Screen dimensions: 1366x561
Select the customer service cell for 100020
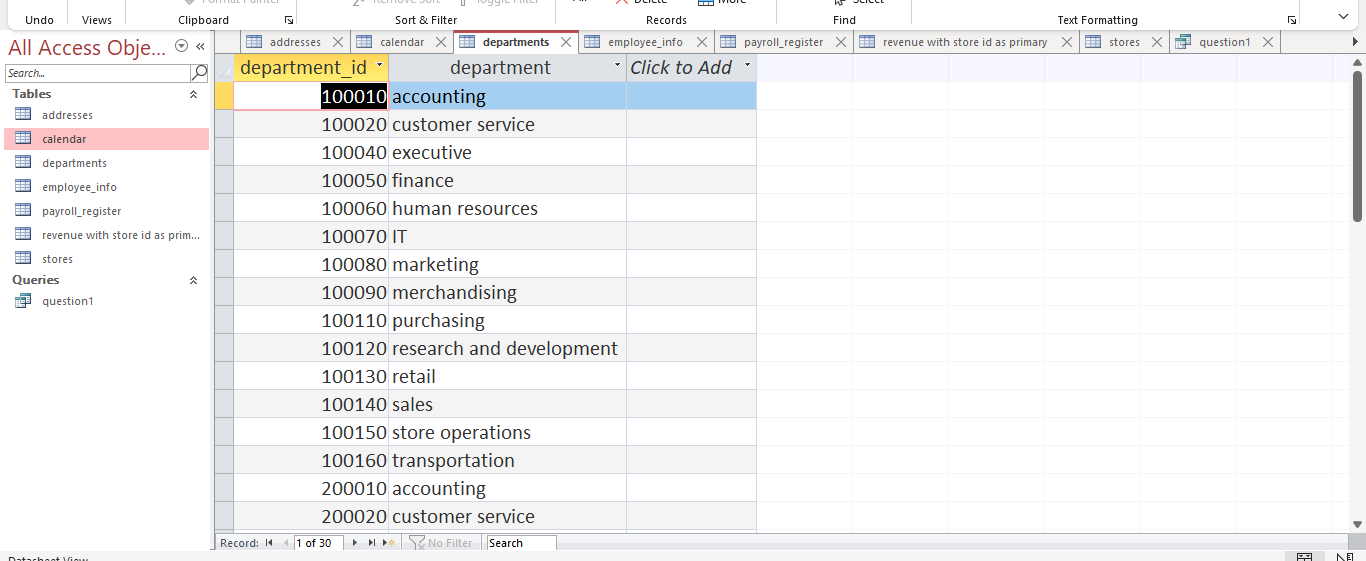pos(507,125)
